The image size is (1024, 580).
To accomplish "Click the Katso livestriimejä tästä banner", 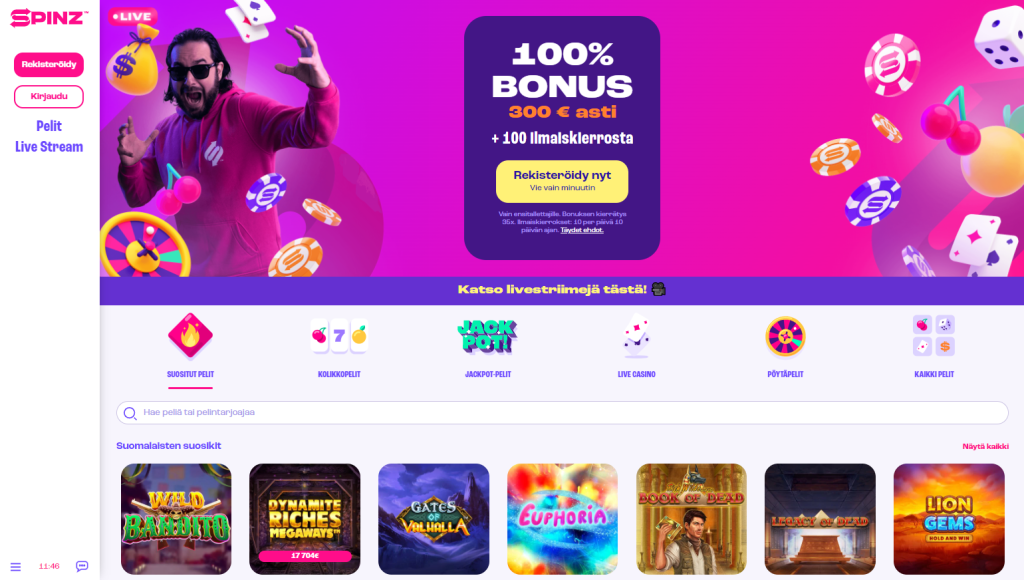I will pyautogui.click(x=562, y=290).
